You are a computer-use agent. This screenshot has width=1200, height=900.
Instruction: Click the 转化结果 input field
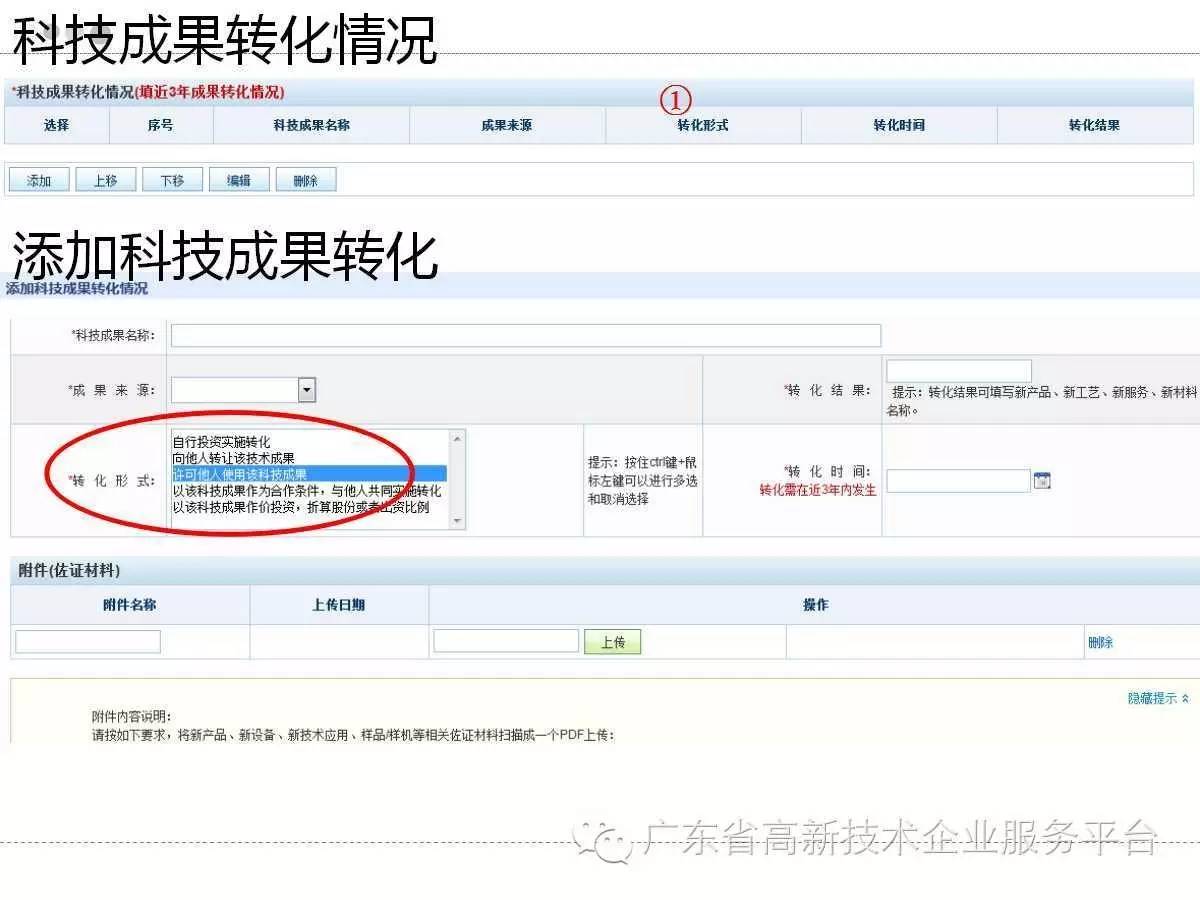[958, 372]
